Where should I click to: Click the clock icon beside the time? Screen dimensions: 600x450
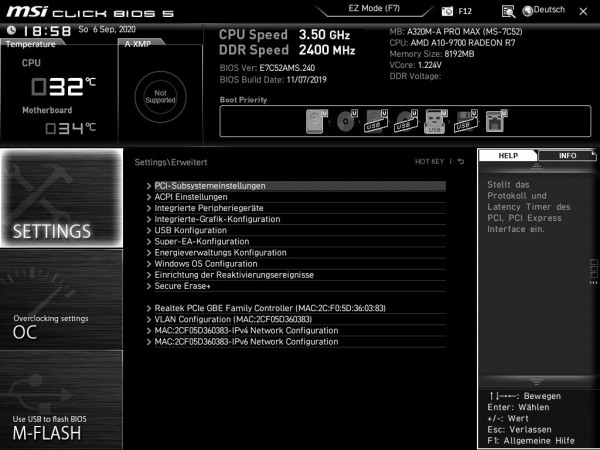[11, 30]
